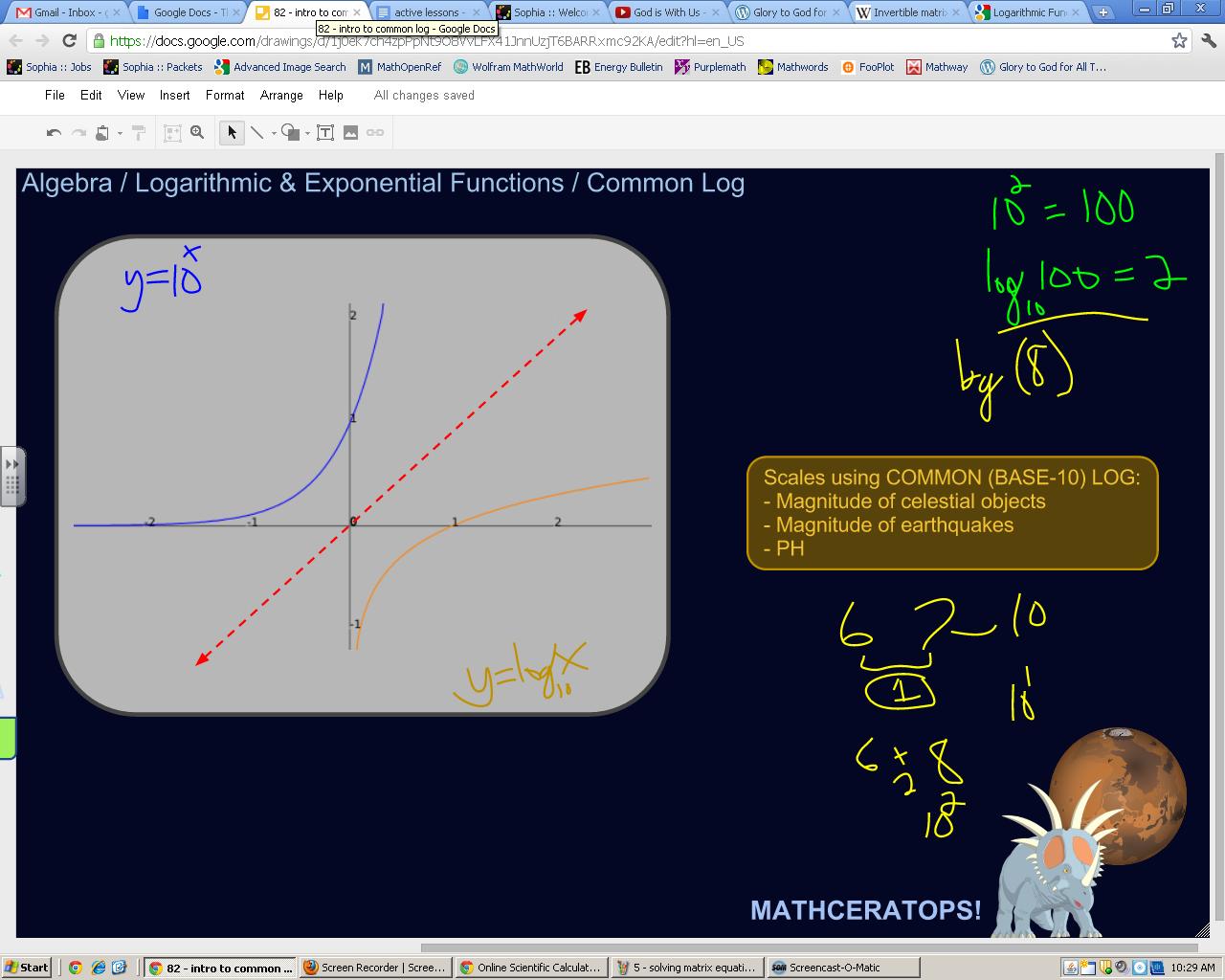Open the Format menu
This screenshot has height=980, width=1225.
coord(225,95)
